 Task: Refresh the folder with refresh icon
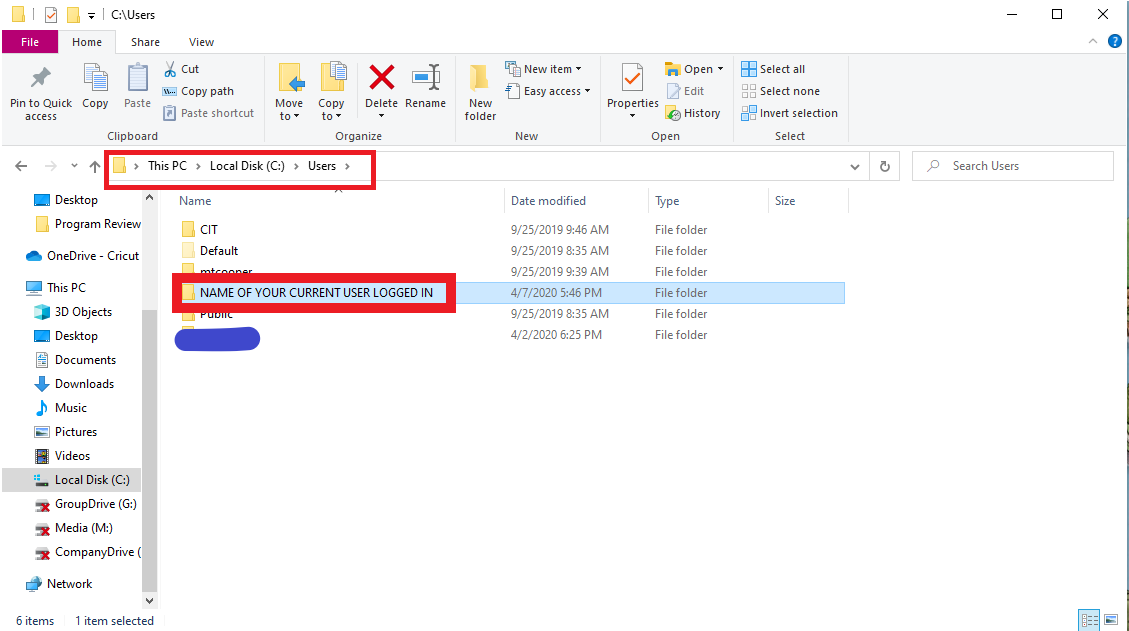884,166
